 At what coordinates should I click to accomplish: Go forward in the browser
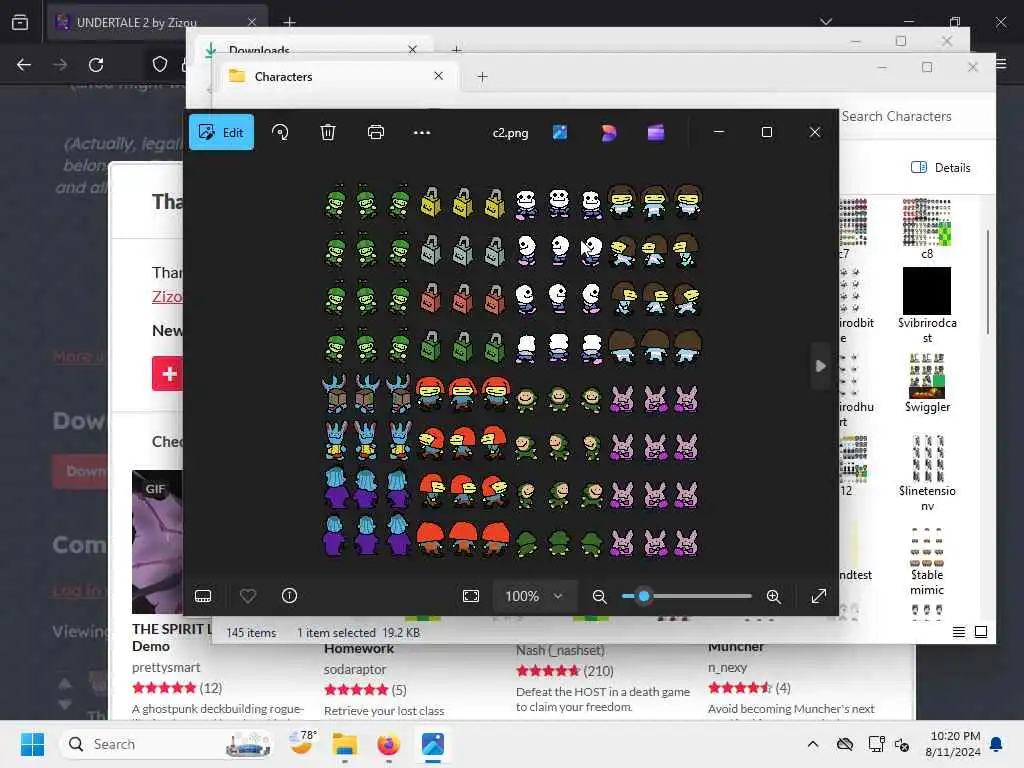[x=60, y=65]
